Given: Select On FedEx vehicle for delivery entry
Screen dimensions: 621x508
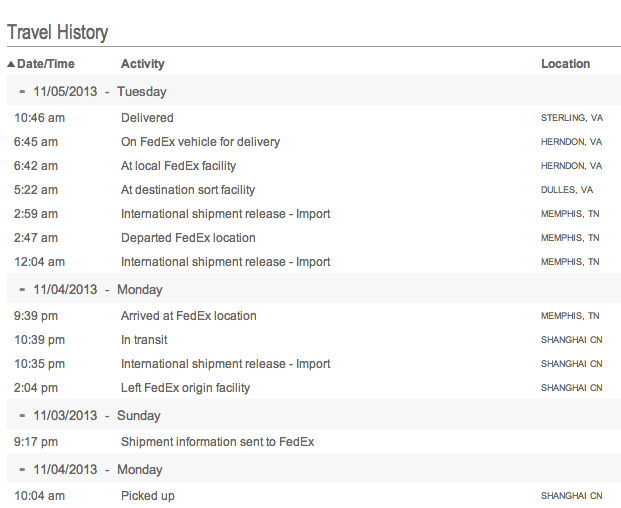Looking at the screenshot, I should (x=200, y=142).
